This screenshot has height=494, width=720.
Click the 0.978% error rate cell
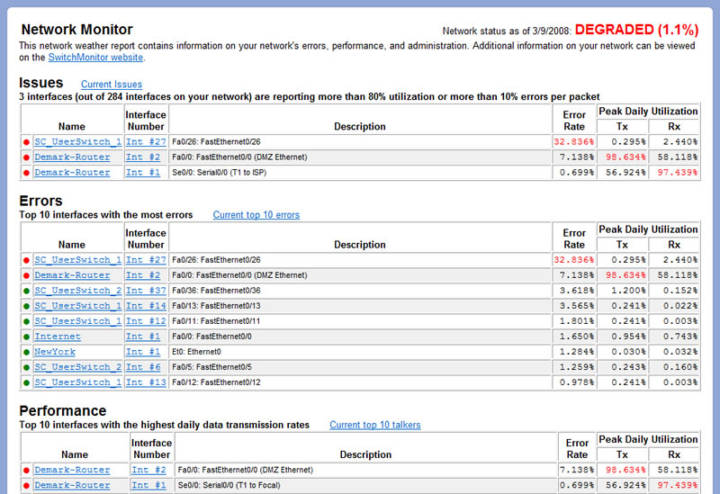(576, 382)
